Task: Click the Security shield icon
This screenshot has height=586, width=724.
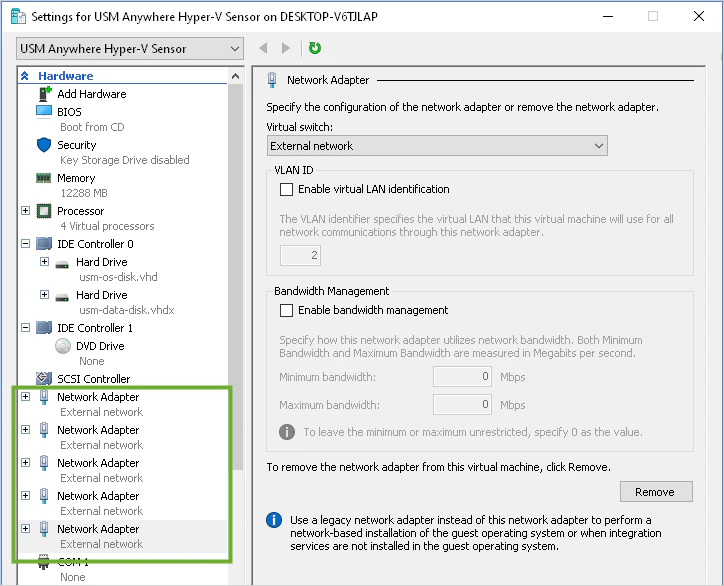Action: click(x=44, y=145)
